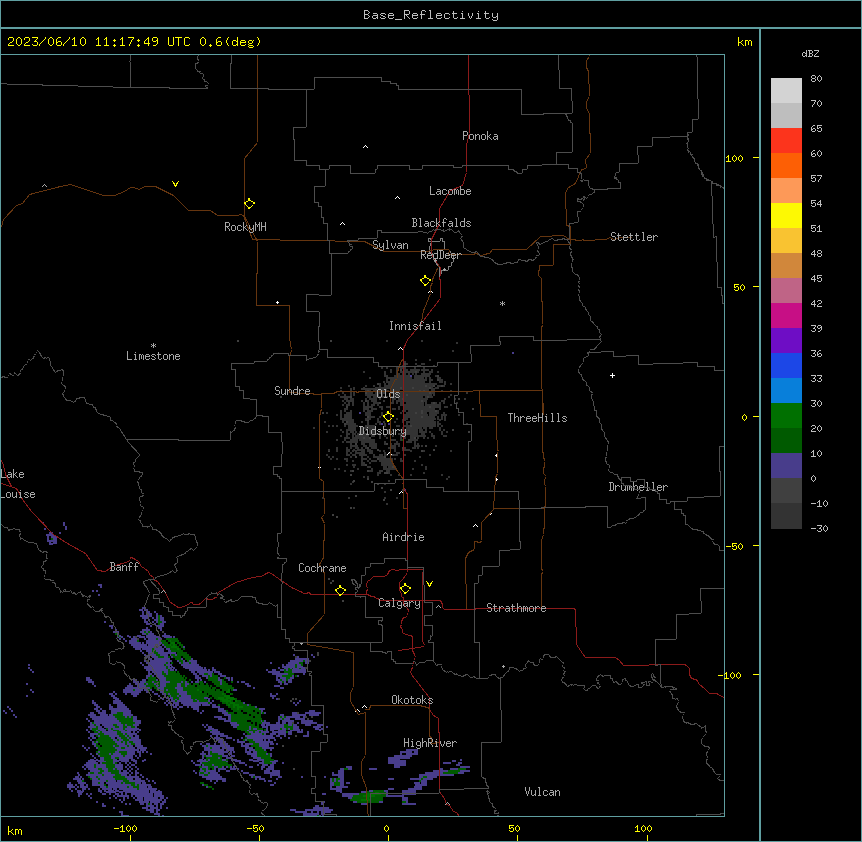This screenshot has width=862, height=842.
Task: Click the Okotoks town label
Action: 412,700
